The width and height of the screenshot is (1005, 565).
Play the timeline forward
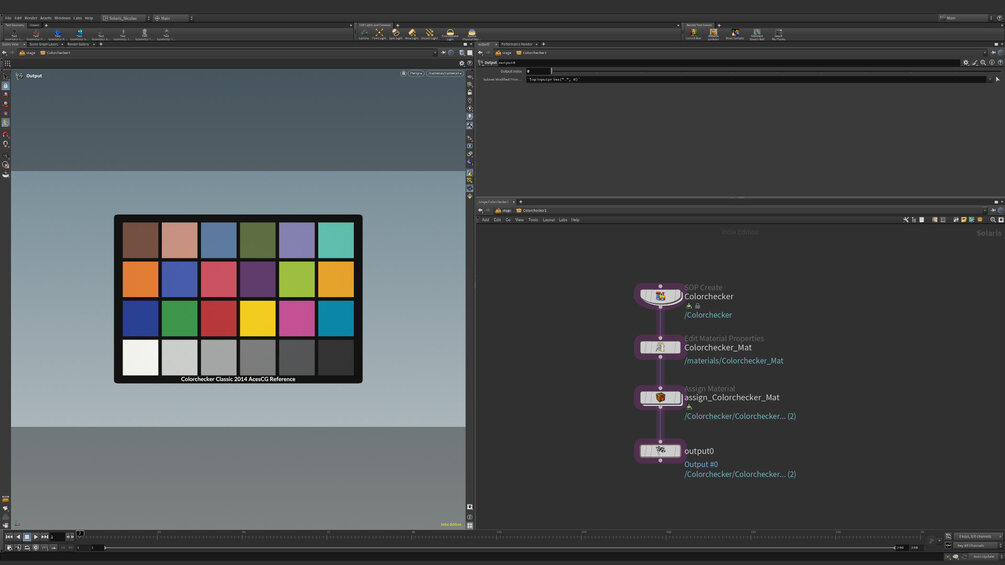click(35, 537)
